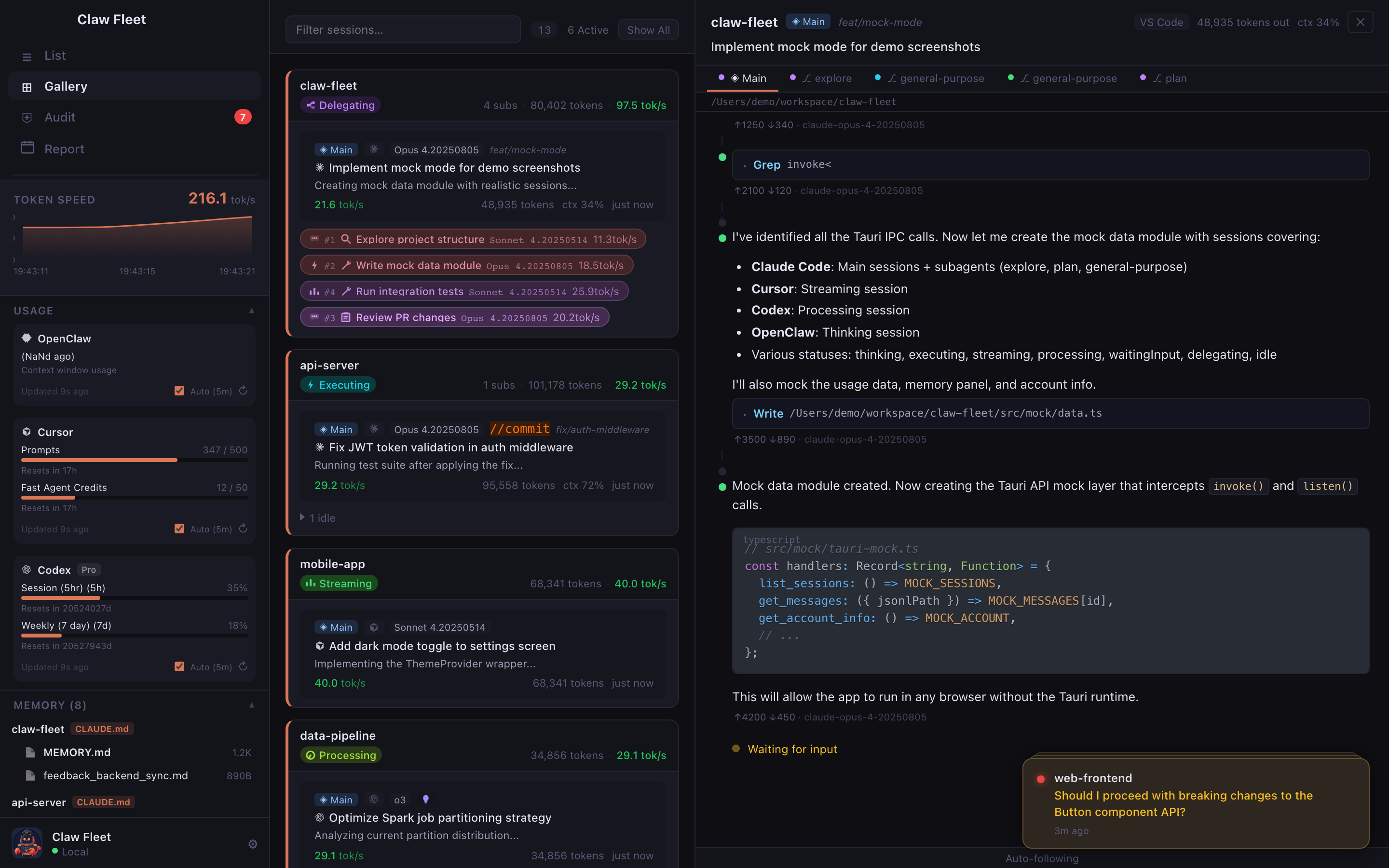Screen dimensions: 1389x868
Task: Toggle Codex Auto (5m) checkbox
Action: 179,666
